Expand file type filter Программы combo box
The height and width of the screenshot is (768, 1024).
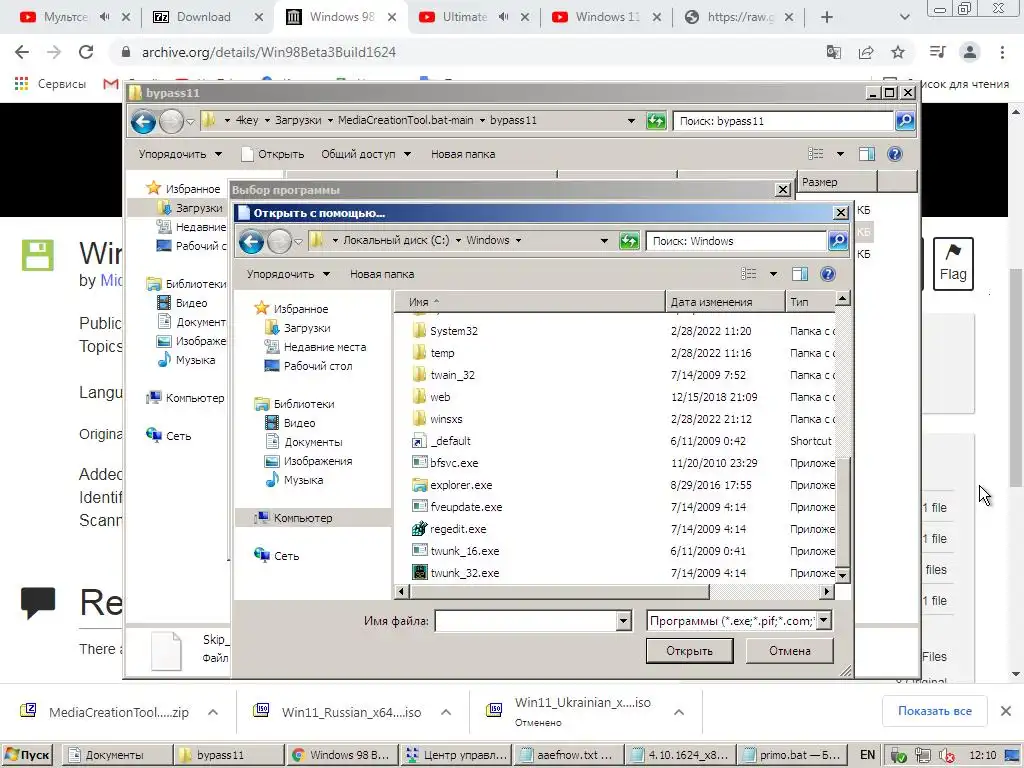824,620
